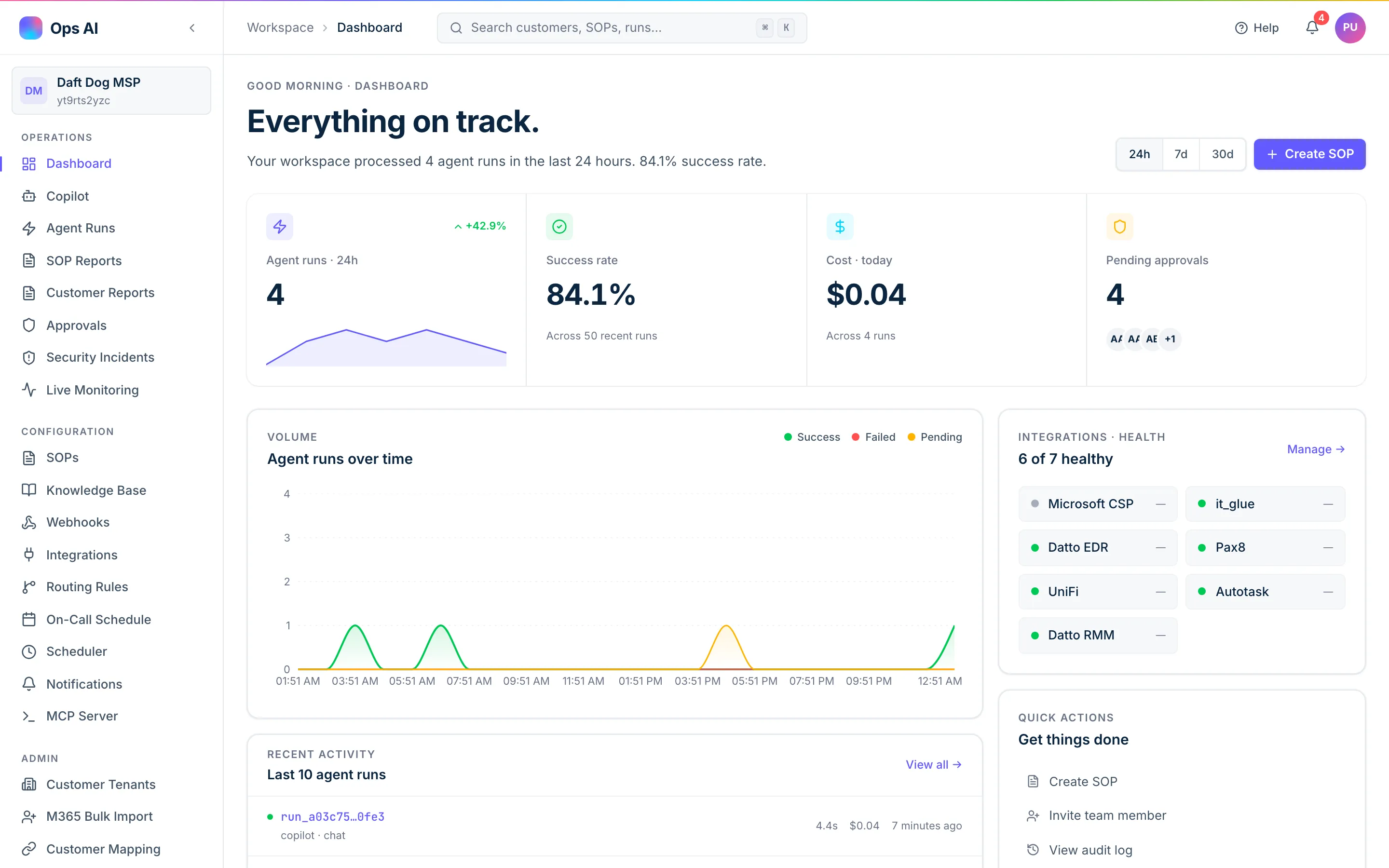Expand the Microsoft CSP integration card
This screenshot has height=868, width=1389.
[x=1097, y=503]
